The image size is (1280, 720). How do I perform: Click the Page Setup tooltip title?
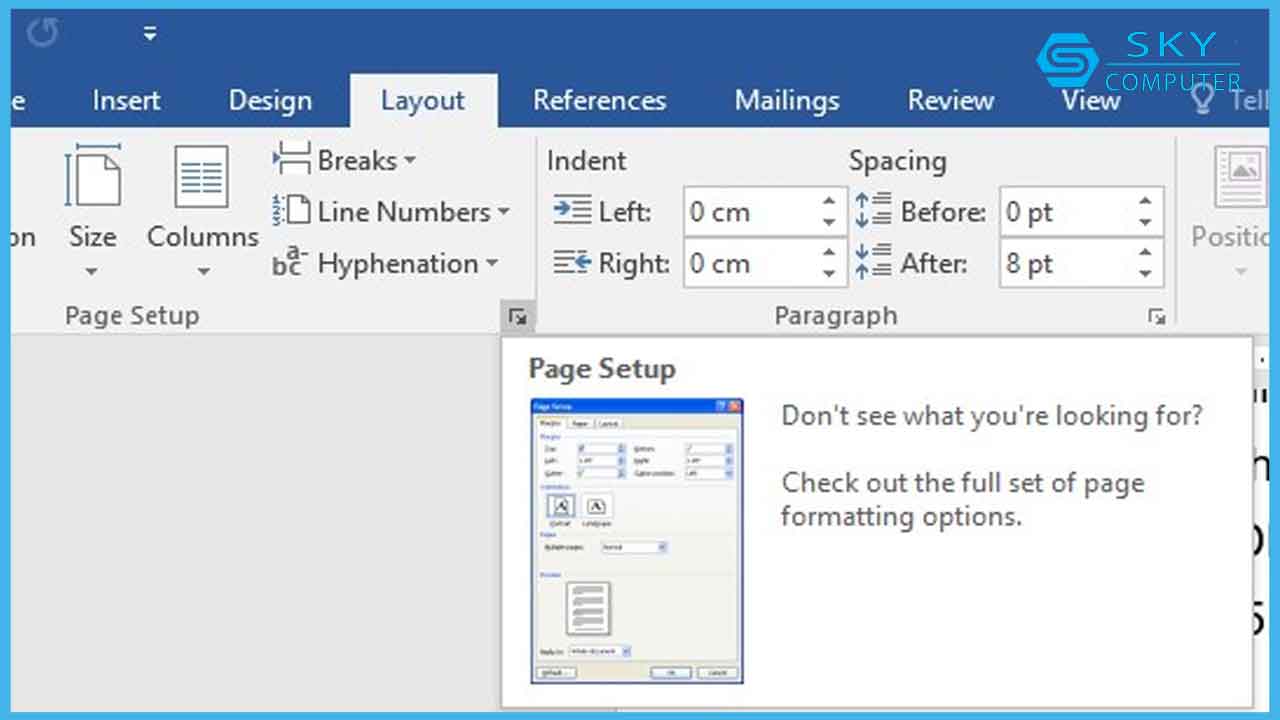point(602,369)
